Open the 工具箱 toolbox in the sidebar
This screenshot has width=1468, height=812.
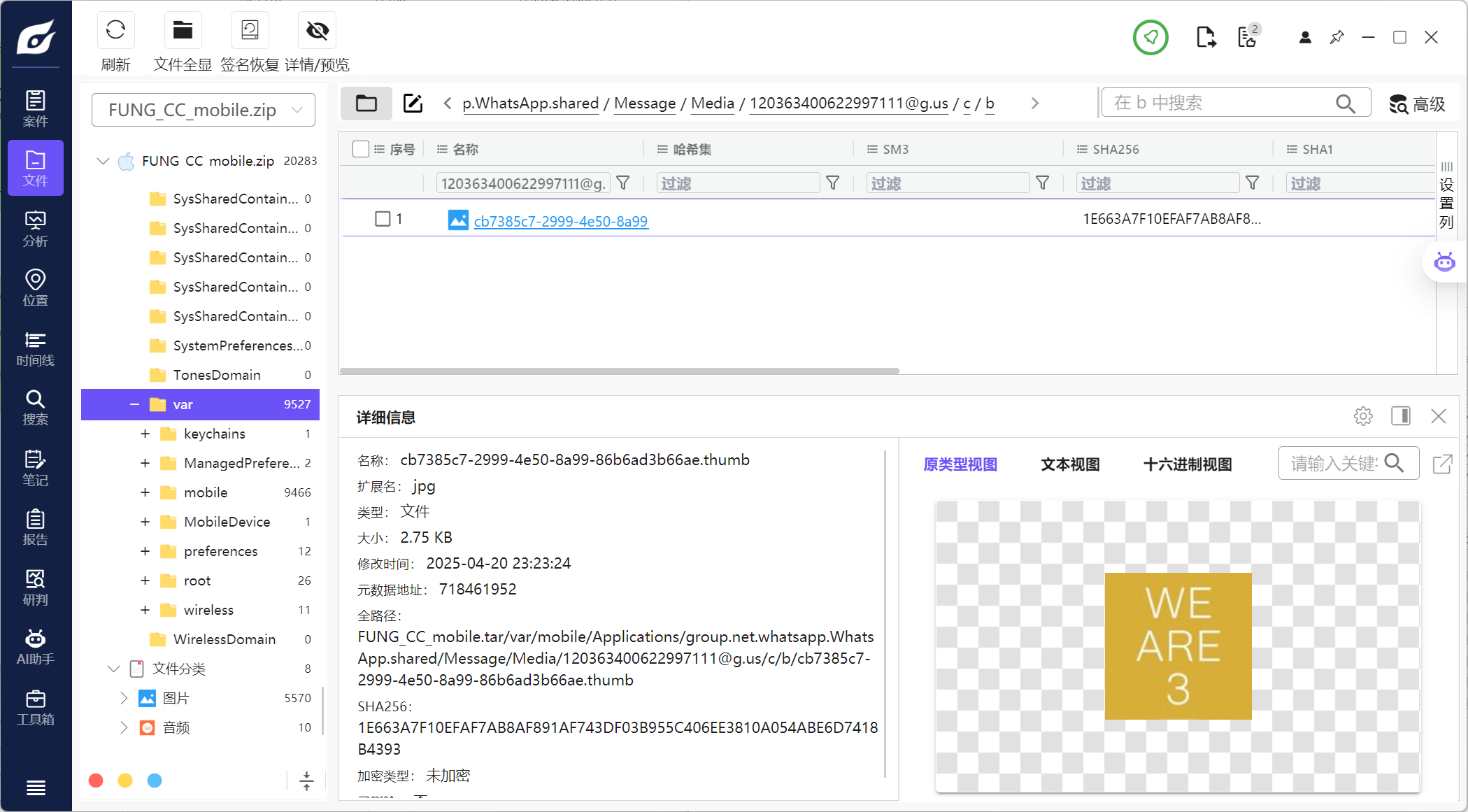click(x=35, y=707)
